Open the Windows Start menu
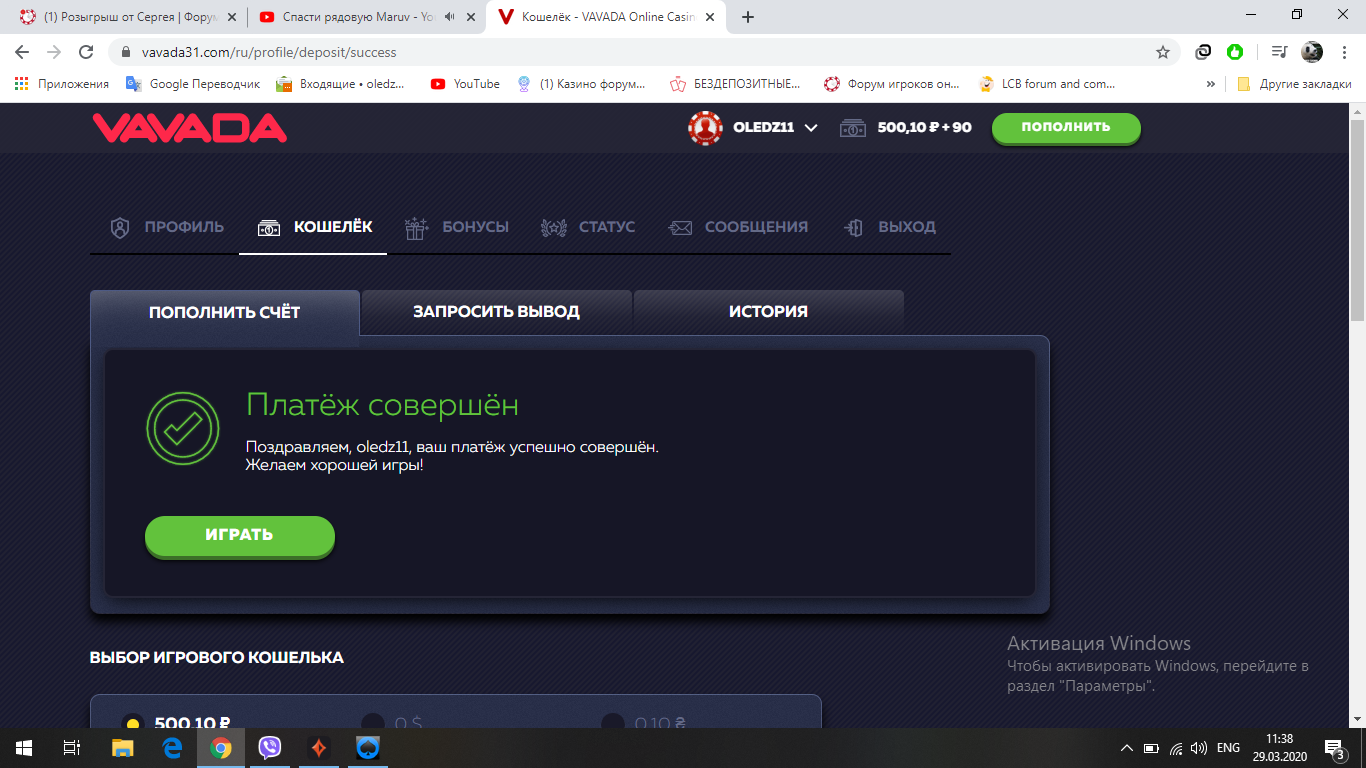Screen dimensions: 1366x768 click(x=23, y=748)
